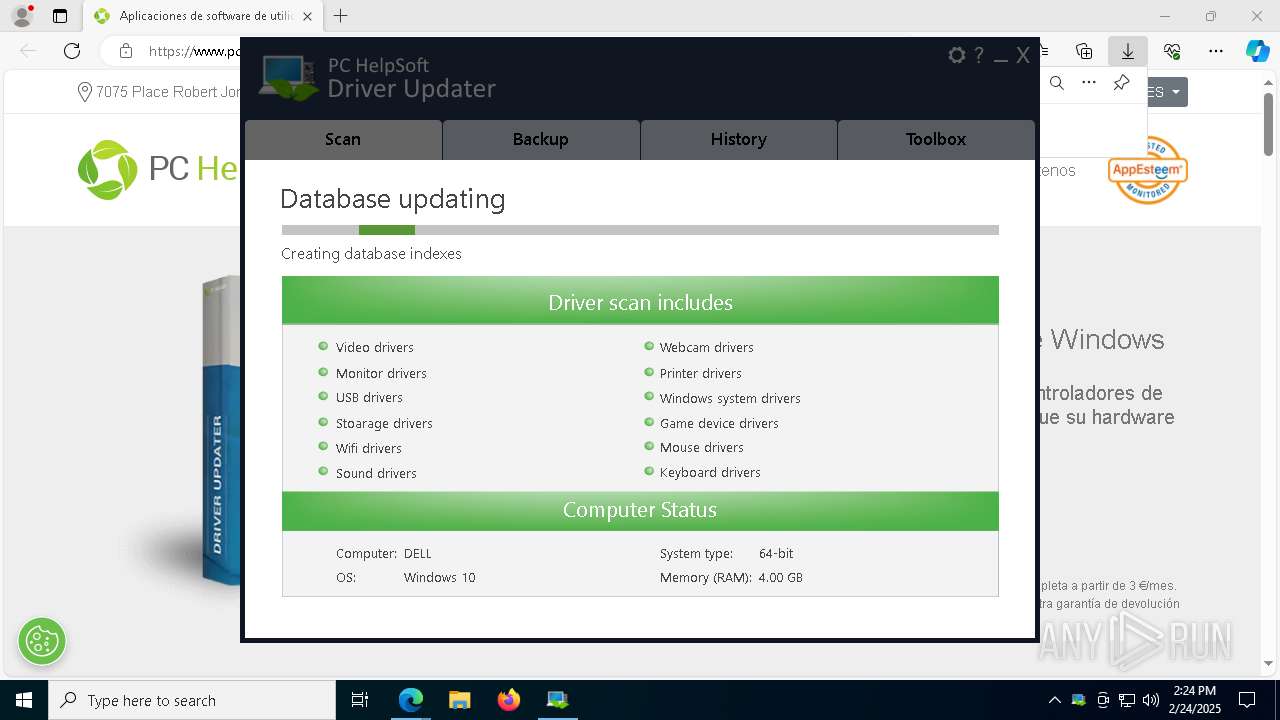Open Firefox from the taskbar

pos(509,700)
